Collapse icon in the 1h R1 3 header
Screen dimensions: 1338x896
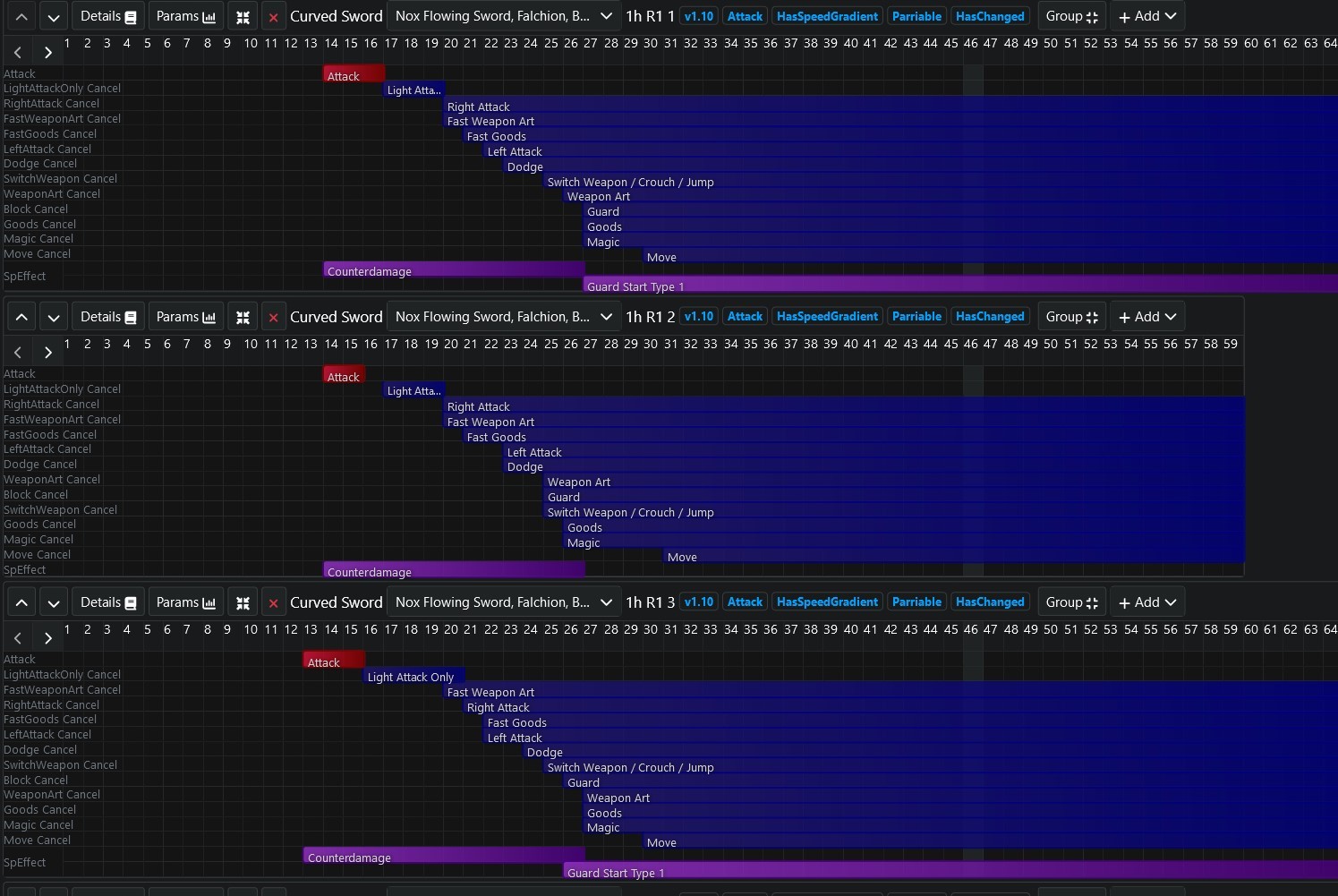pyautogui.click(x=243, y=602)
